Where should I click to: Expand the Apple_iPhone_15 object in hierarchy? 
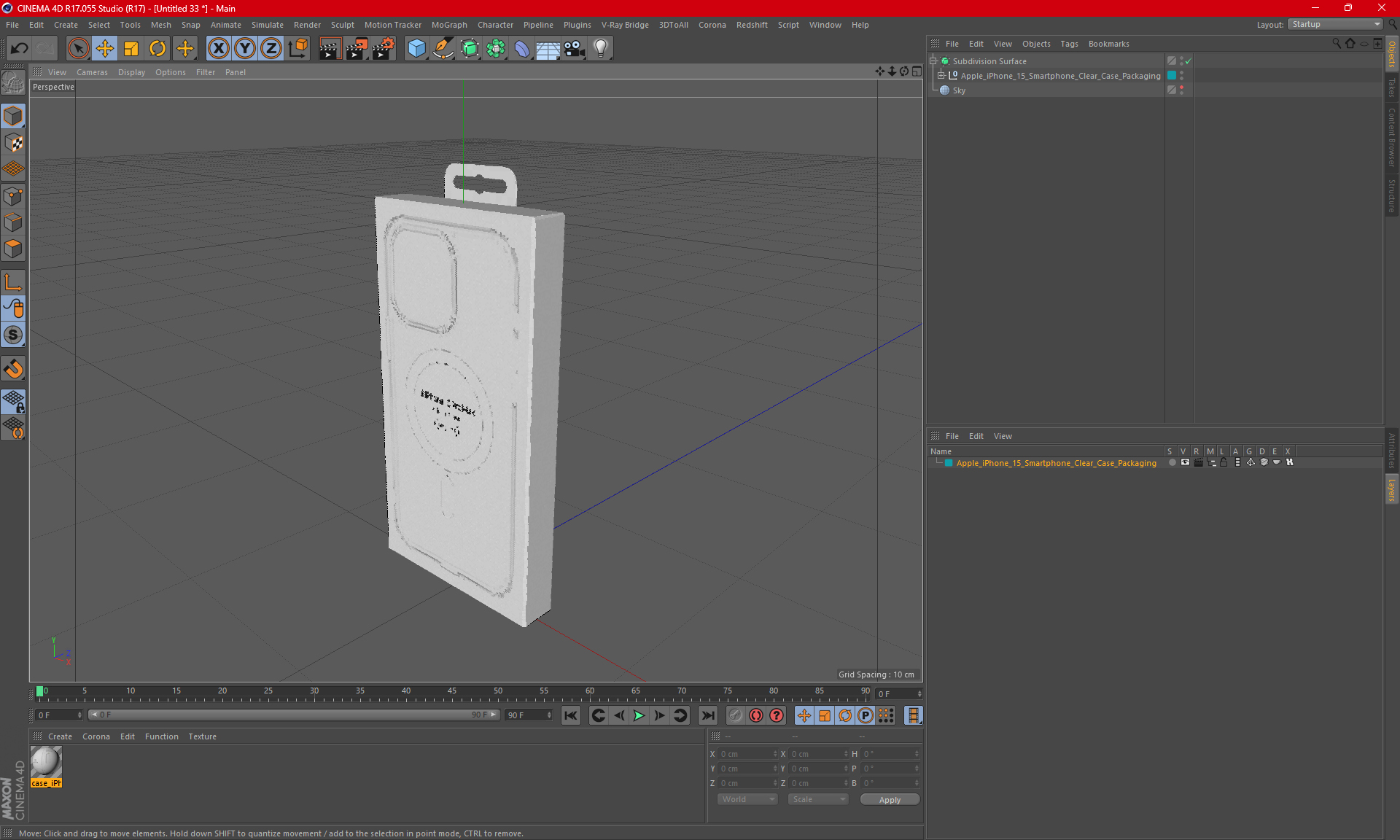pyautogui.click(x=941, y=76)
